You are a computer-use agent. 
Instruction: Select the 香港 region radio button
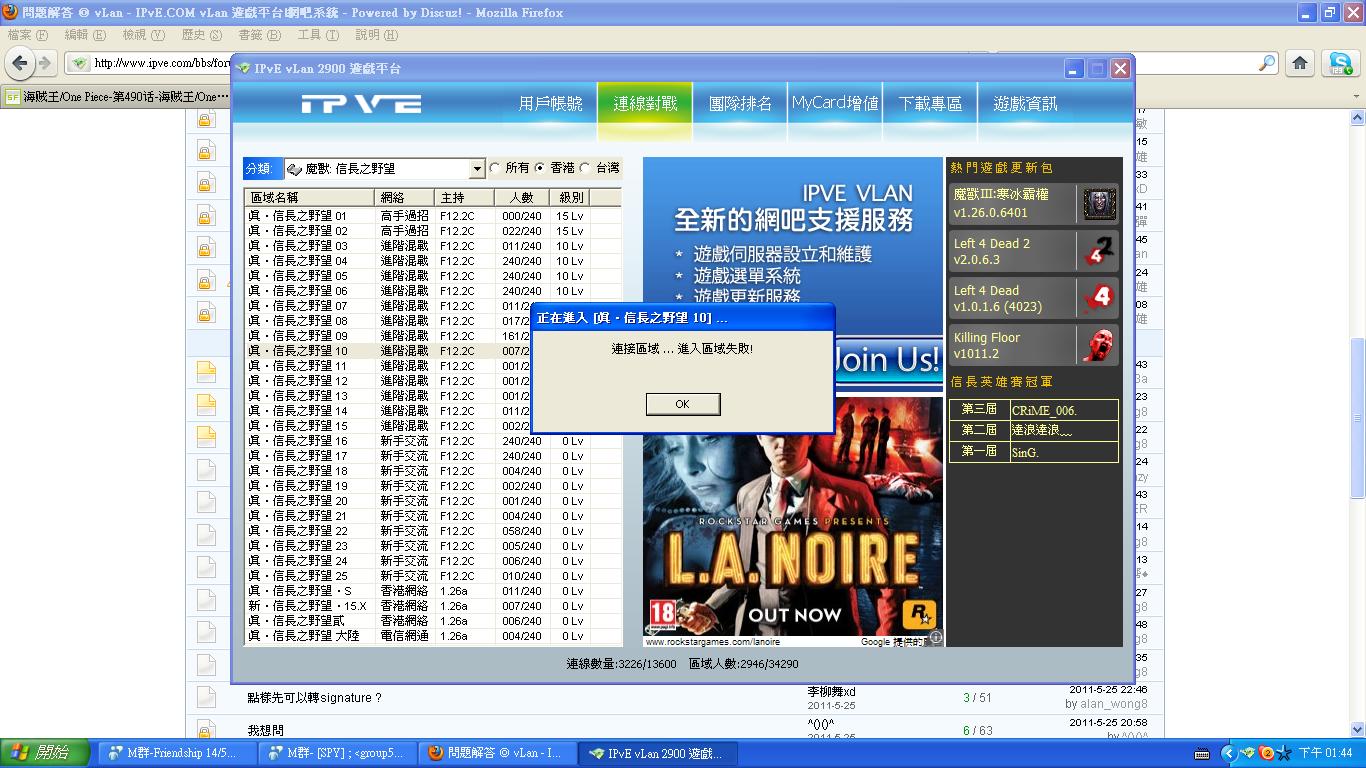pos(540,168)
